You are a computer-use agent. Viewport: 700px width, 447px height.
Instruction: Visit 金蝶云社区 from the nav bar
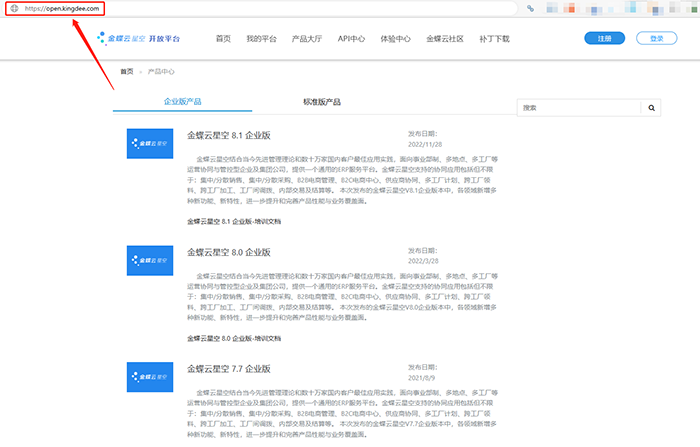click(445, 39)
